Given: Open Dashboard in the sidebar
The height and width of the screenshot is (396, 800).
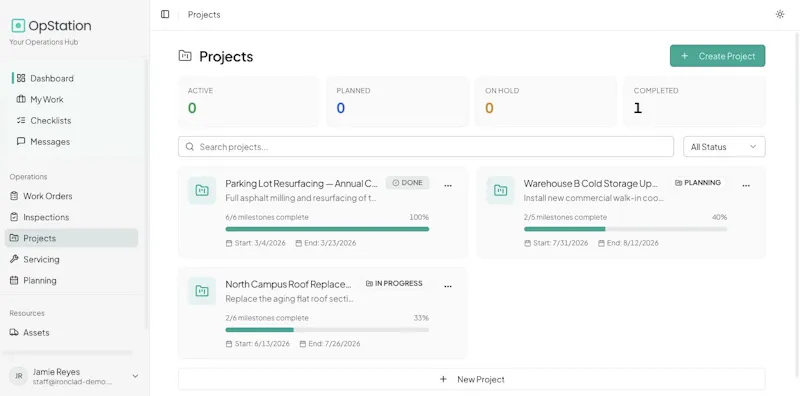Looking at the screenshot, I should tap(52, 78).
